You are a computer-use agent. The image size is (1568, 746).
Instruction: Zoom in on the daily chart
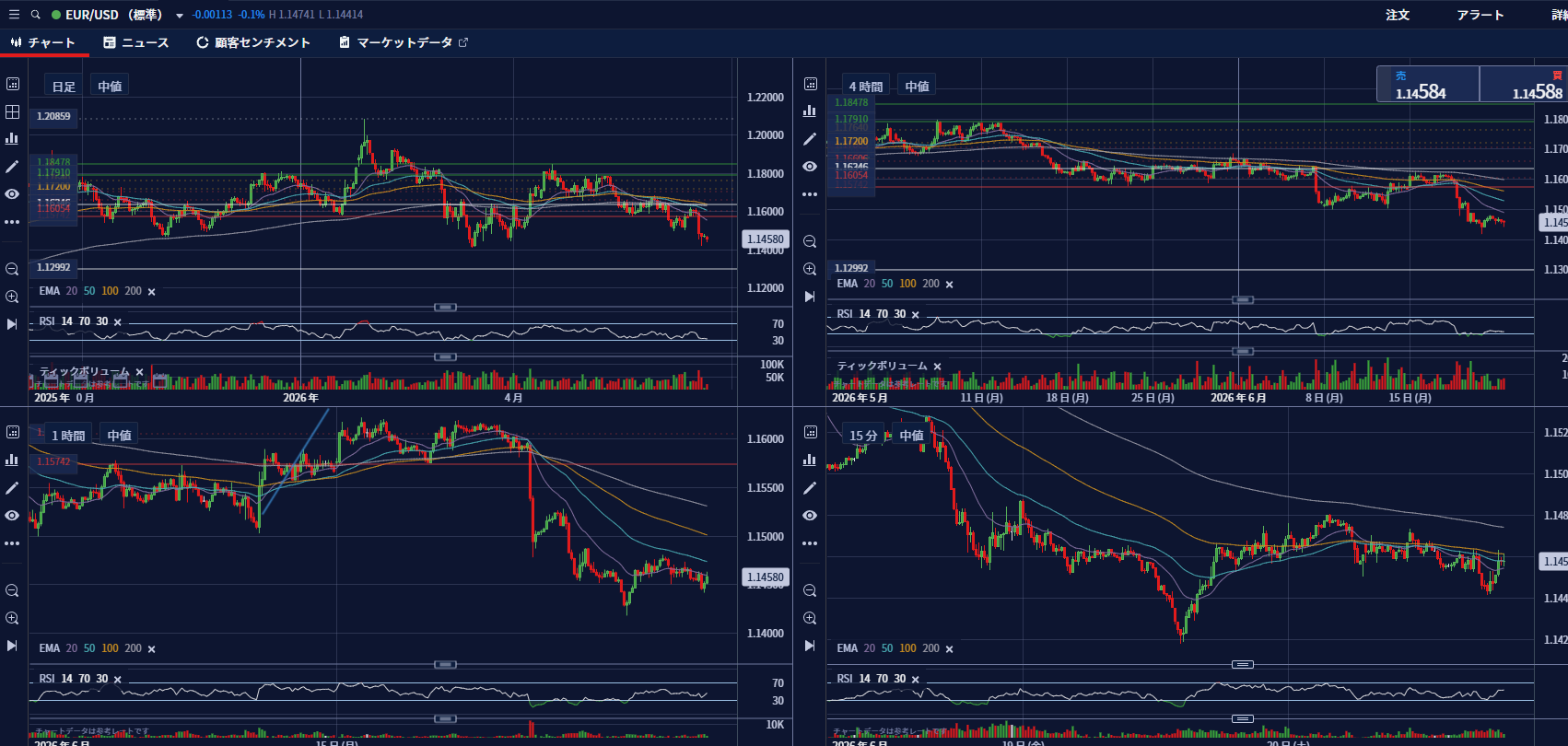(x=12, y=297)
